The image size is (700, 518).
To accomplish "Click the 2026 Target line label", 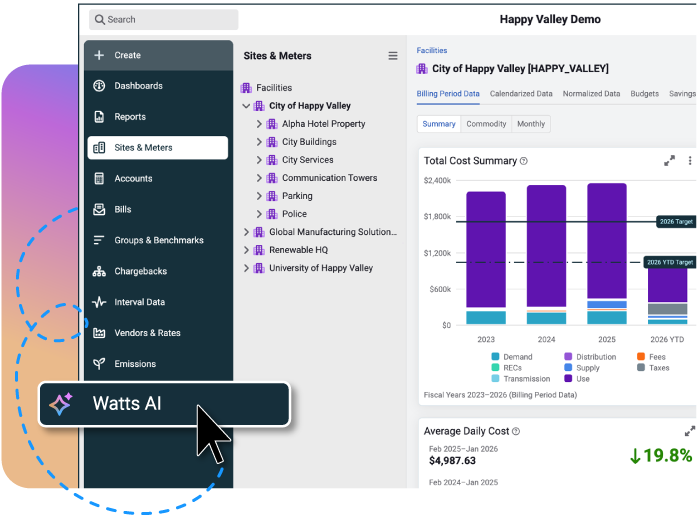I will 676,221.
